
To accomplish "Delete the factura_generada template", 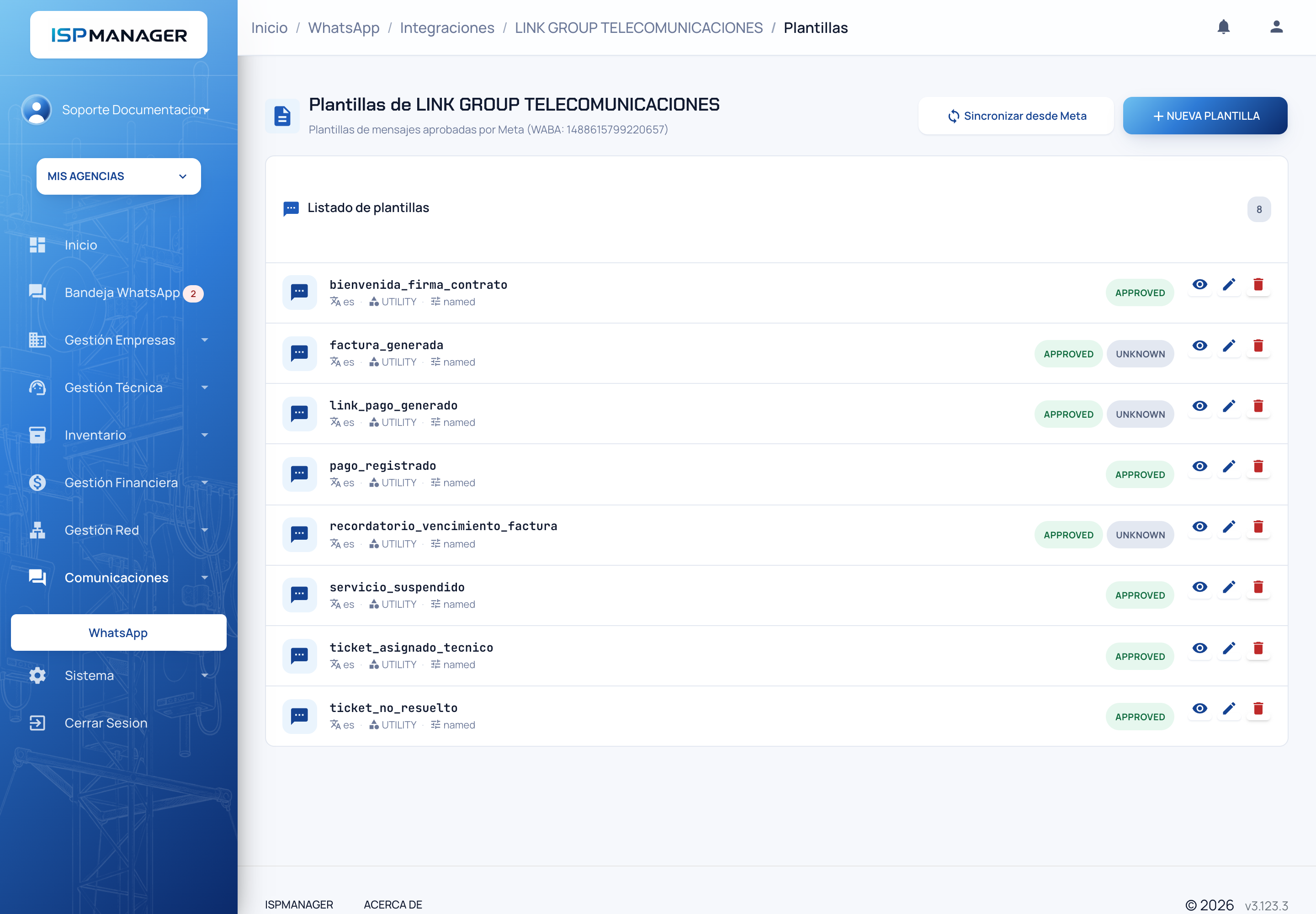I will point(1258,346).
